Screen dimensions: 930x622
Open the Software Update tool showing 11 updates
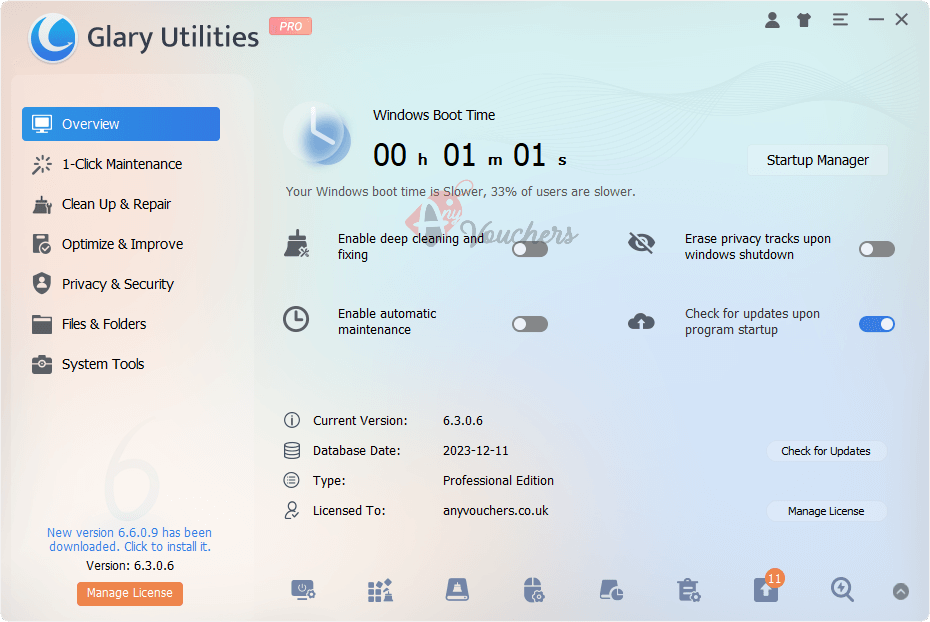click(765, 591)
